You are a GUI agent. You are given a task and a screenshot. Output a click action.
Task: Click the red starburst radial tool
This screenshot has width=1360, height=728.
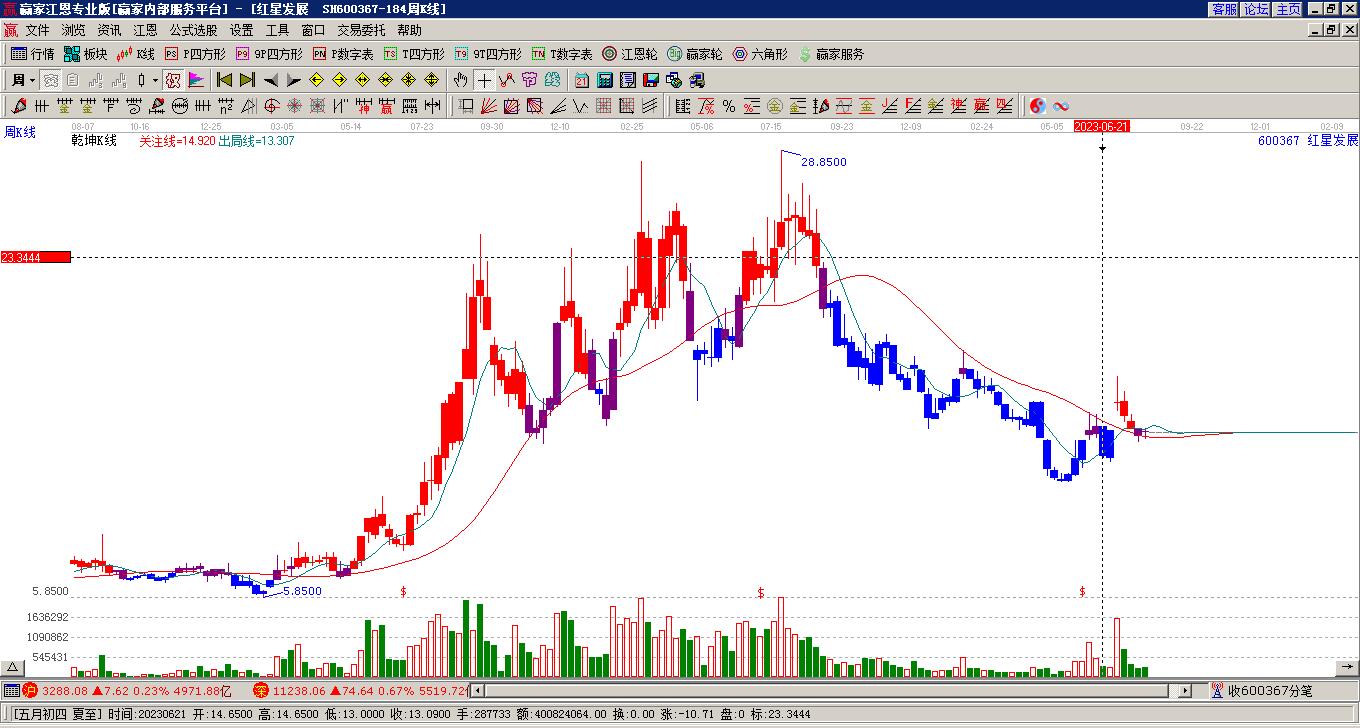click(x=294, y=105)
